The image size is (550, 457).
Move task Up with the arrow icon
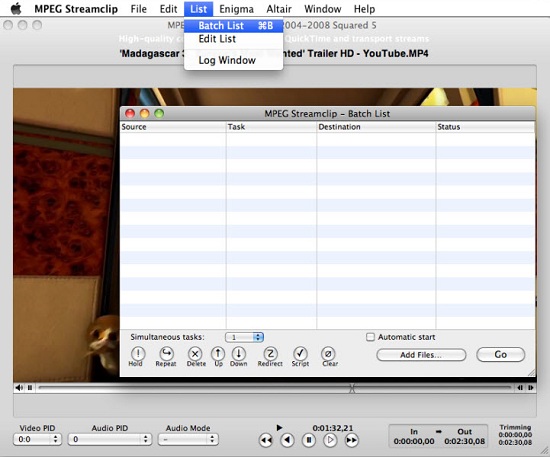(218, 354)
